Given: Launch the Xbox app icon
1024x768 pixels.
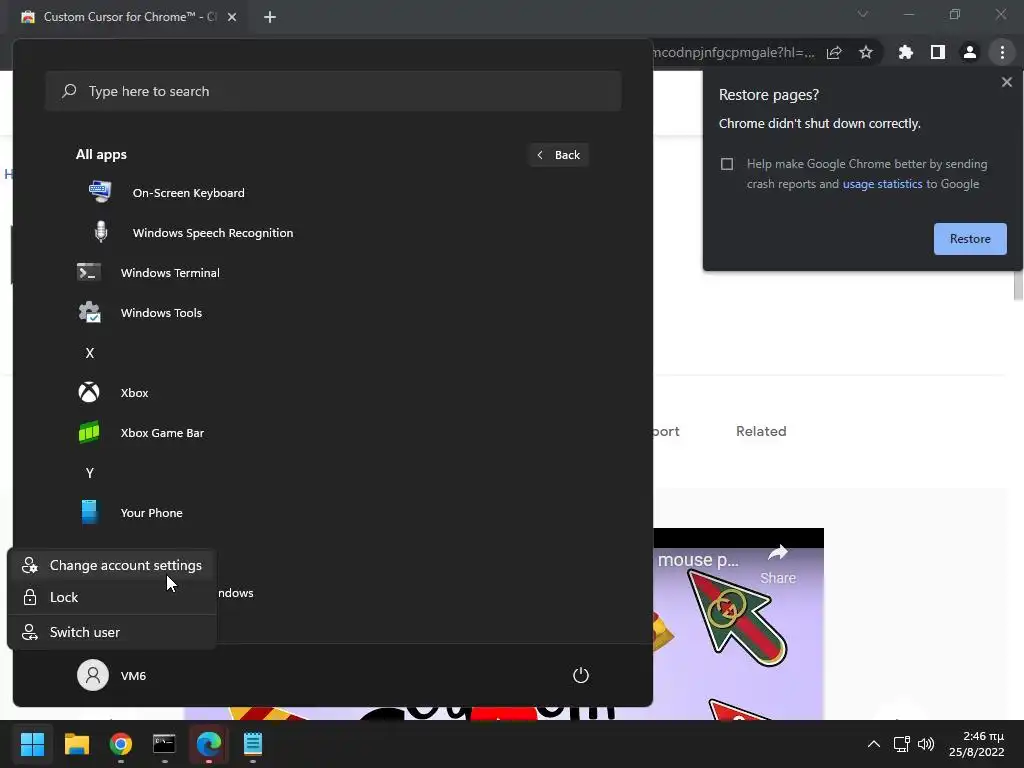Looking at the screenshot, I should (89, 392).
